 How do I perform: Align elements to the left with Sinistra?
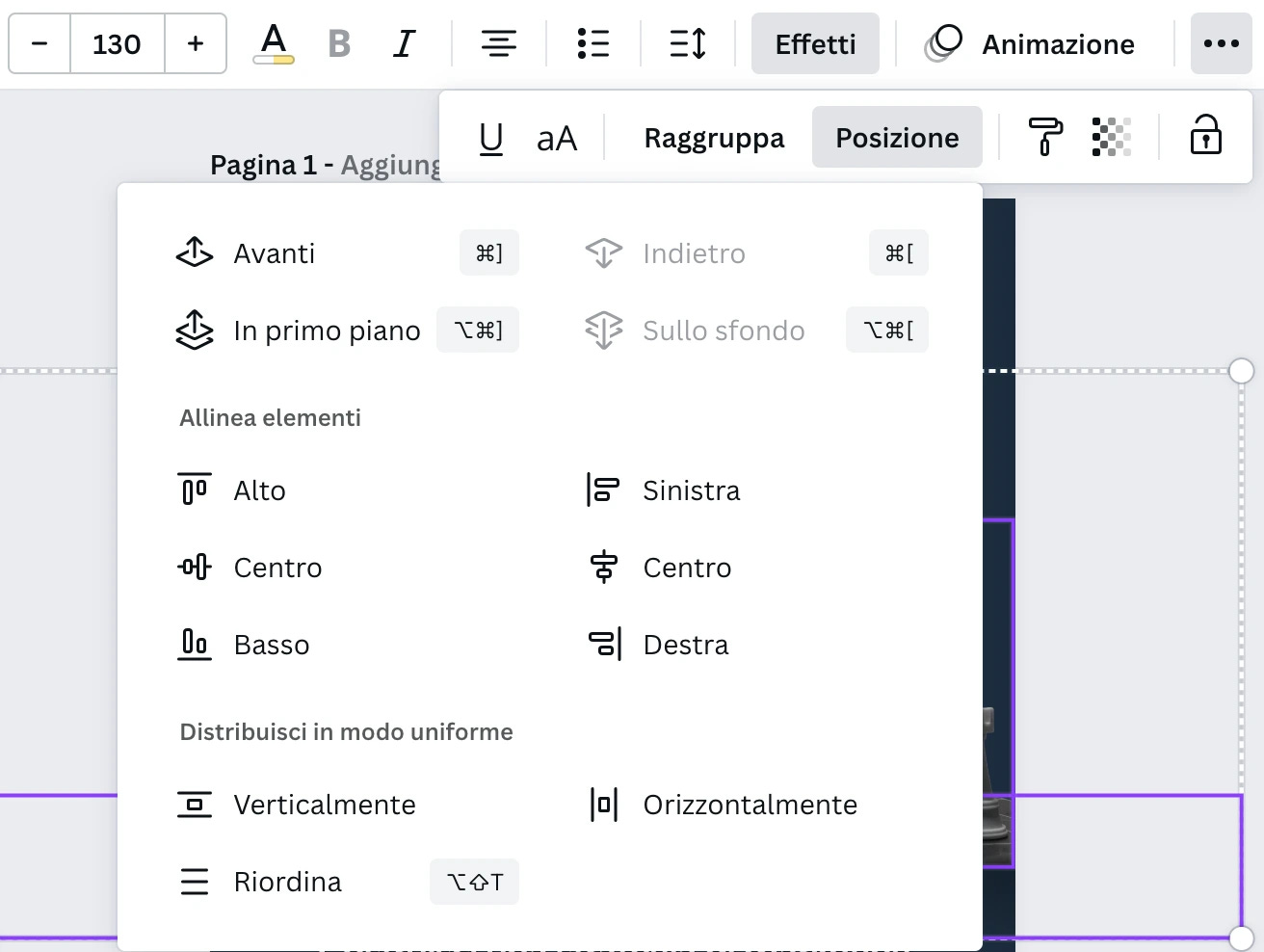tap(690, 489)
